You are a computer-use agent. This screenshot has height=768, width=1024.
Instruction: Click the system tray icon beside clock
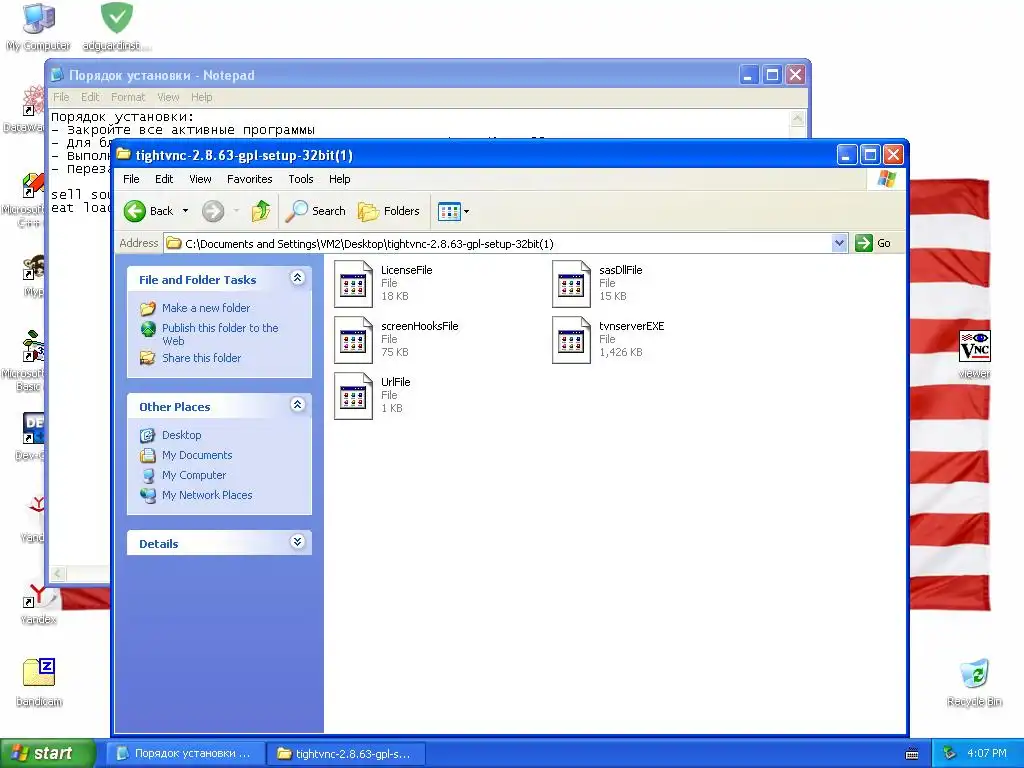[950, 754]
